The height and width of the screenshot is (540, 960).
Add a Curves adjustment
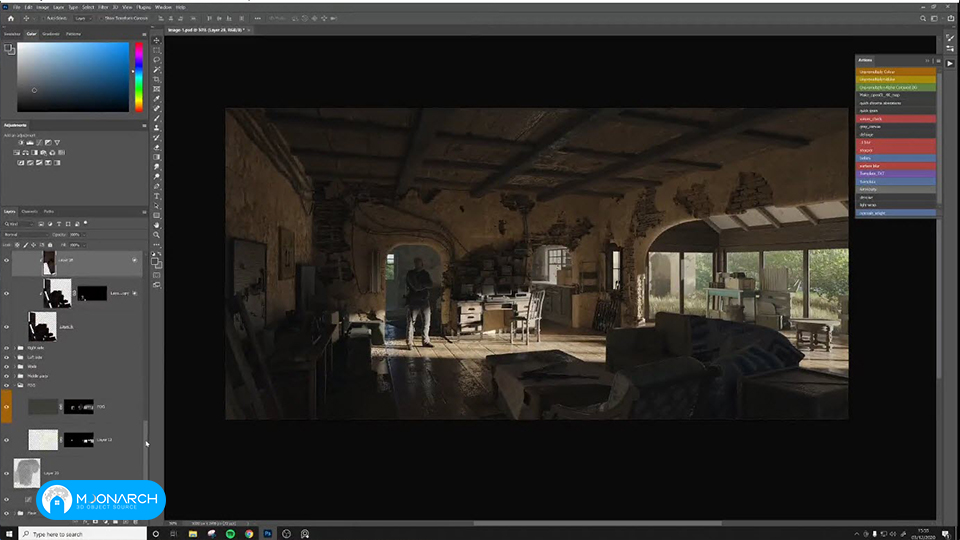click(x=39, y=143)
